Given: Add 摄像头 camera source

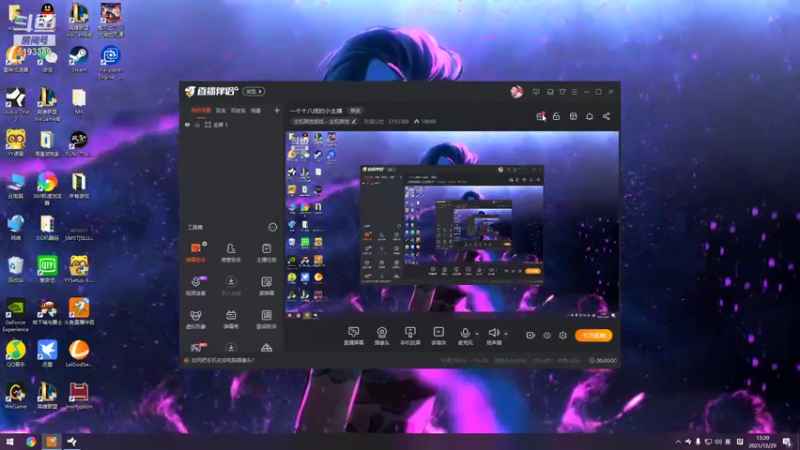Looking at the screenshot, I should (382, 336).
